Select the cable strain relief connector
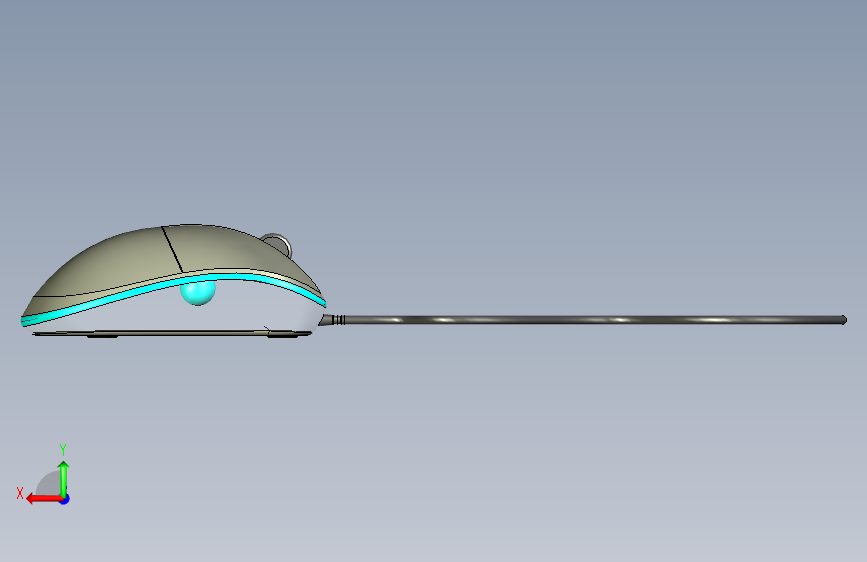The height and width of the screenshot is (562, 867). click(x=332, y=320)
